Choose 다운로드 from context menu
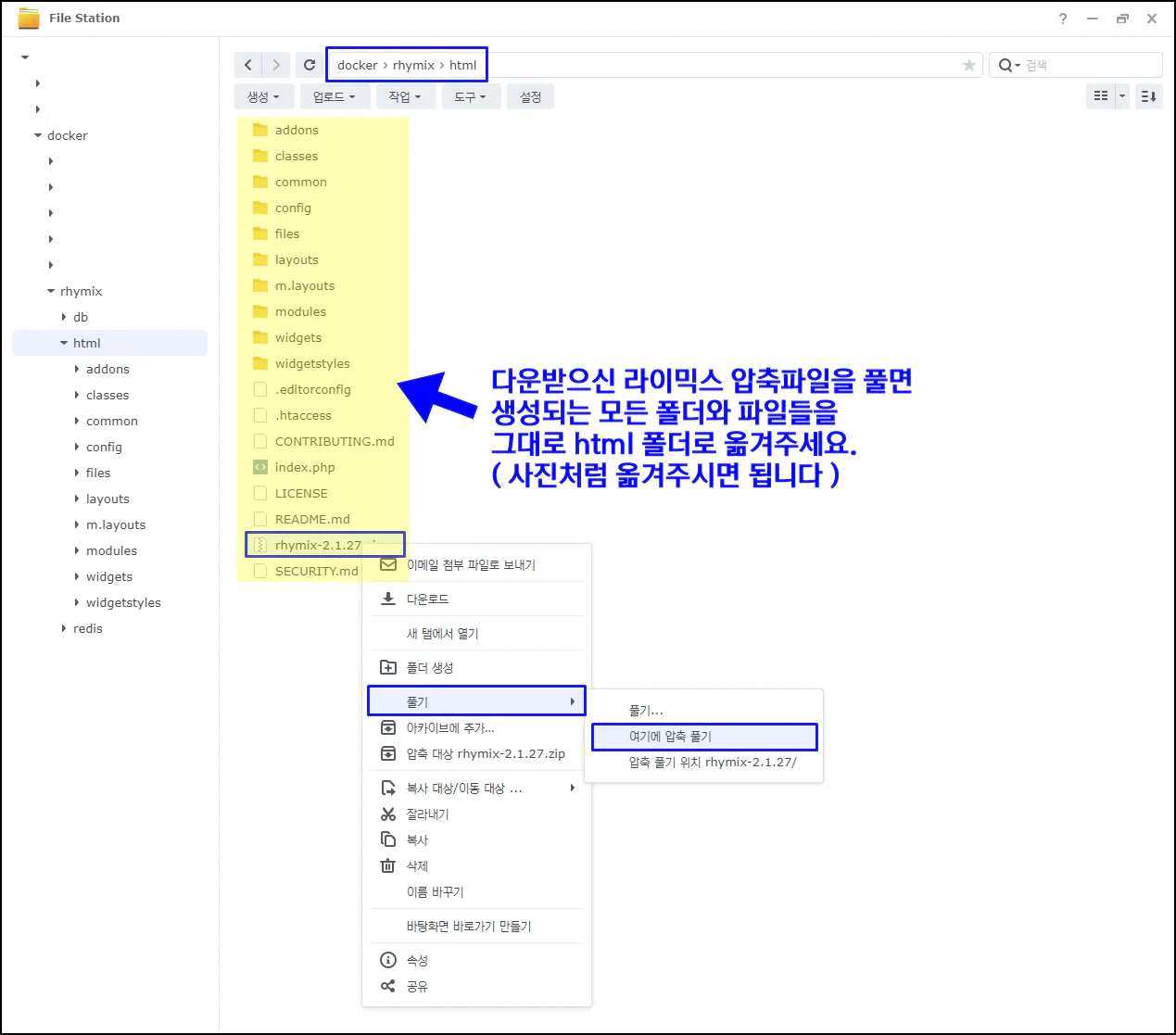 point(477,599)
